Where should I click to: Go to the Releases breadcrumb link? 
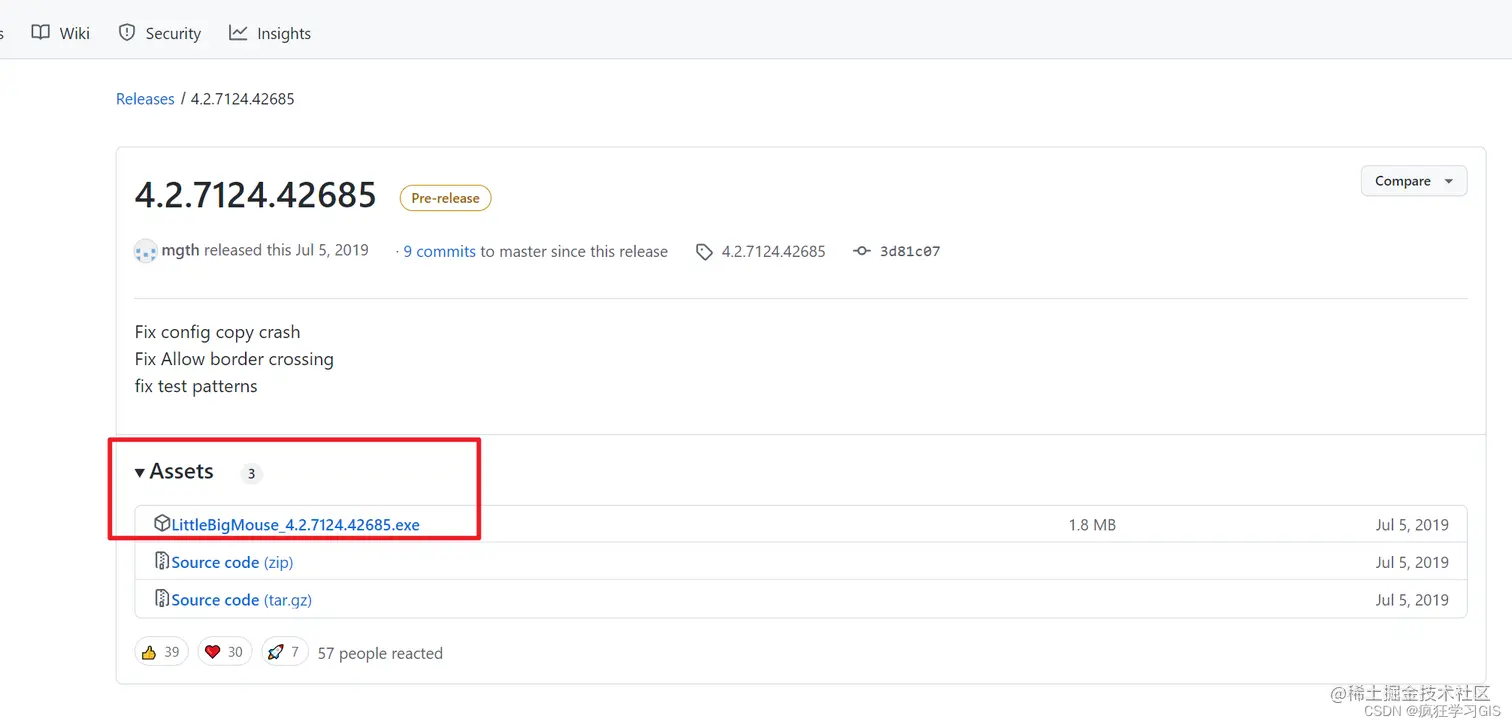click(145, 99)
